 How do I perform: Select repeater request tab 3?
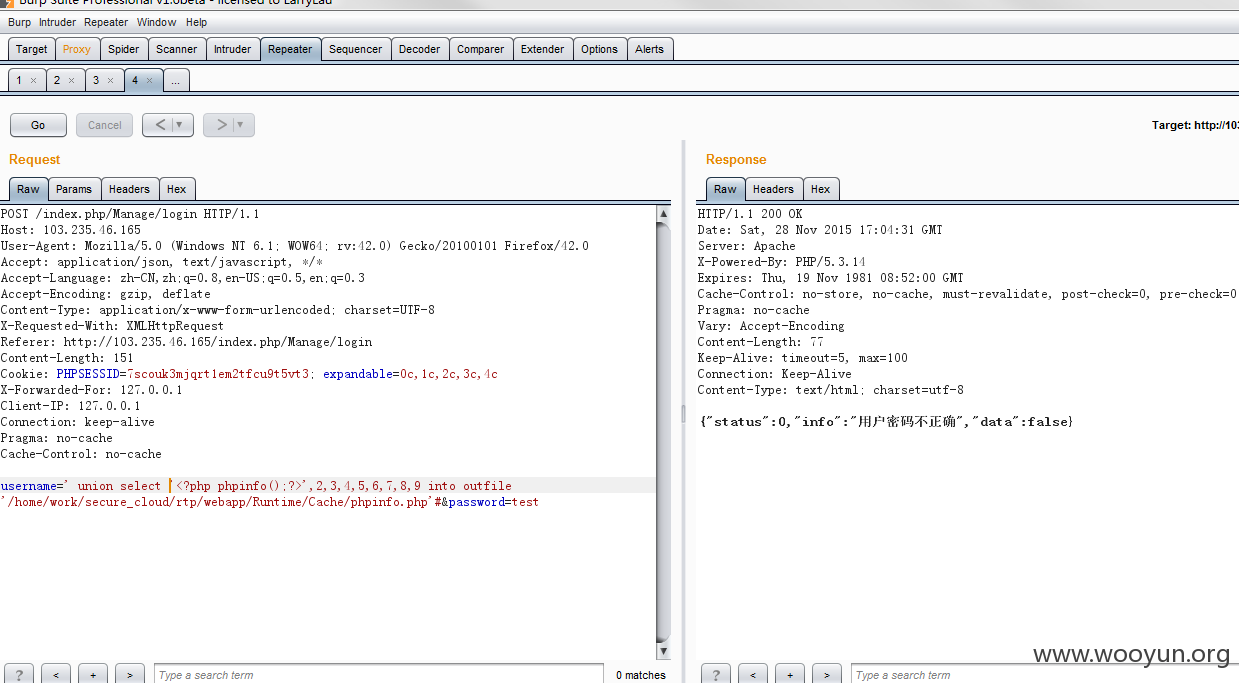(x=97, y=80)
